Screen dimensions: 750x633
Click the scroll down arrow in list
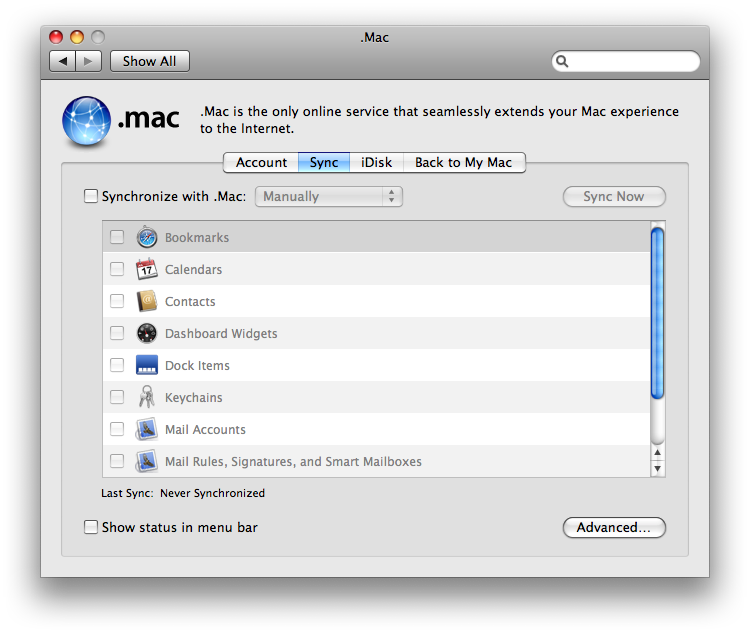[658, 468]
